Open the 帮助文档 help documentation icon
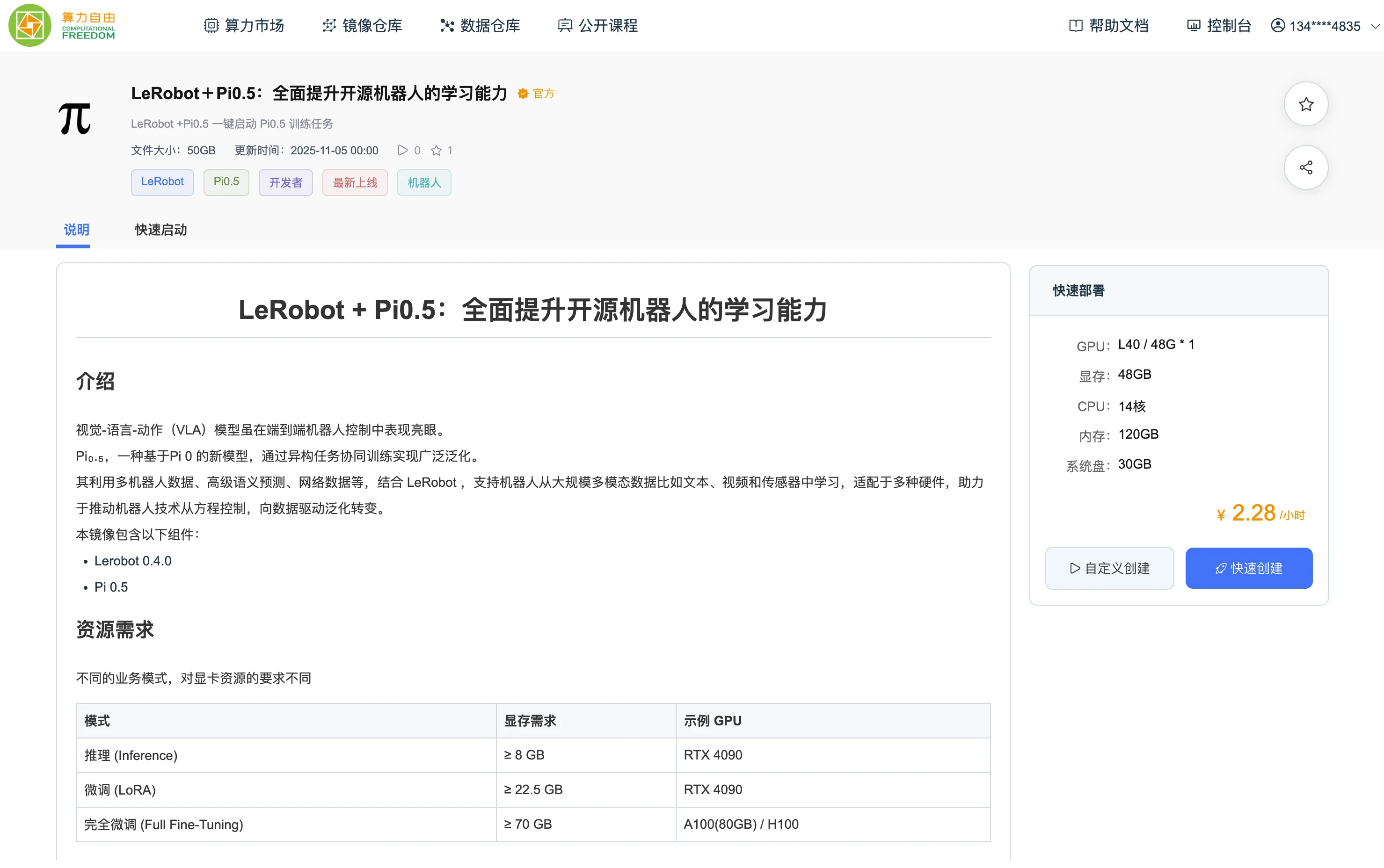 [1076, 25]
